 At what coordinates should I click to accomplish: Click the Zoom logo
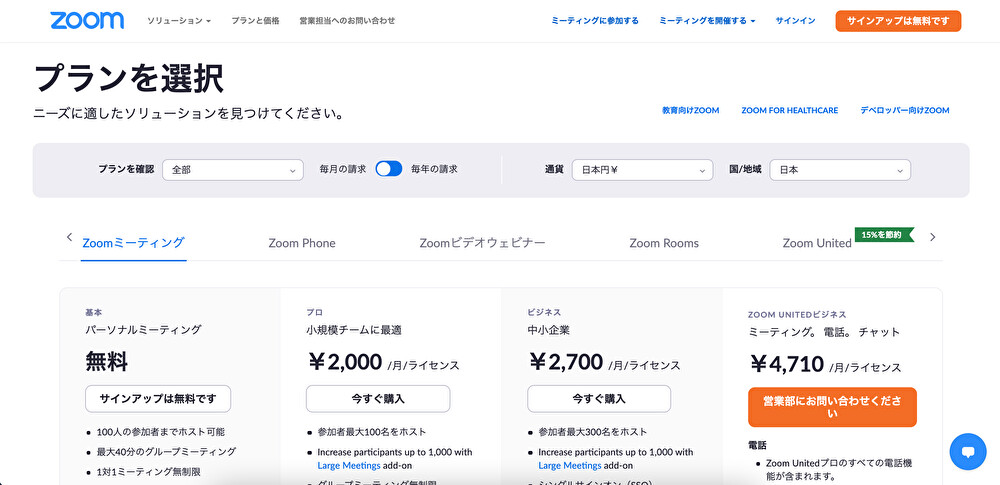click(87, 20)
